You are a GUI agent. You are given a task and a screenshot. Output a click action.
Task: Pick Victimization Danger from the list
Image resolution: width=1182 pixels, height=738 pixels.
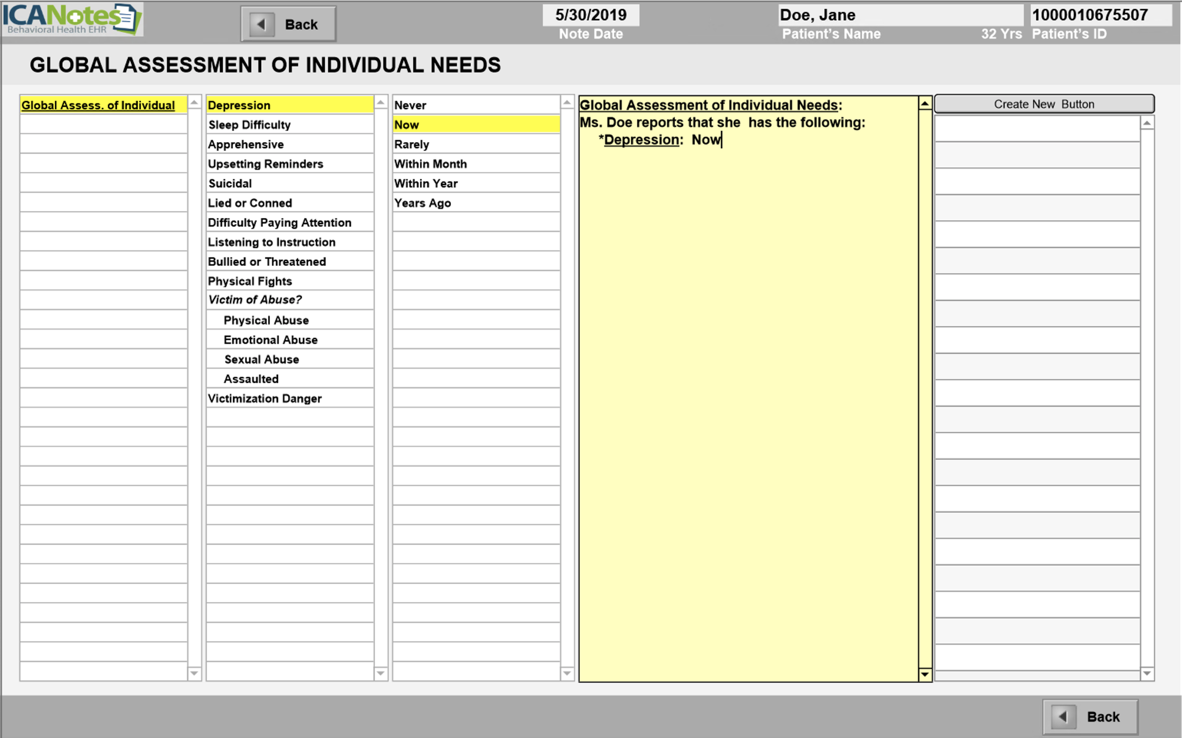[x=265, y=399]
